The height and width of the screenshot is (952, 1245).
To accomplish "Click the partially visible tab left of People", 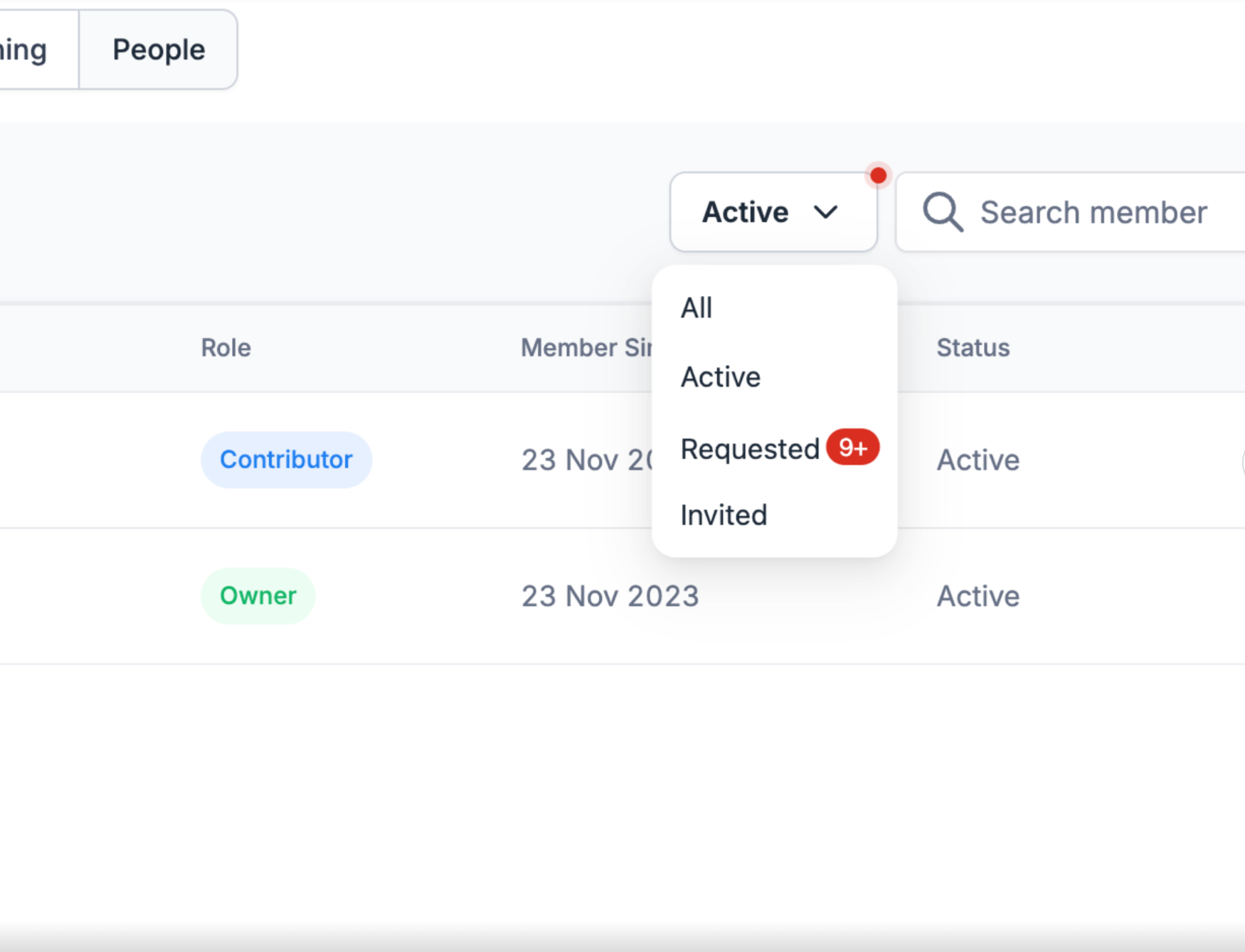I will [28, 50].
